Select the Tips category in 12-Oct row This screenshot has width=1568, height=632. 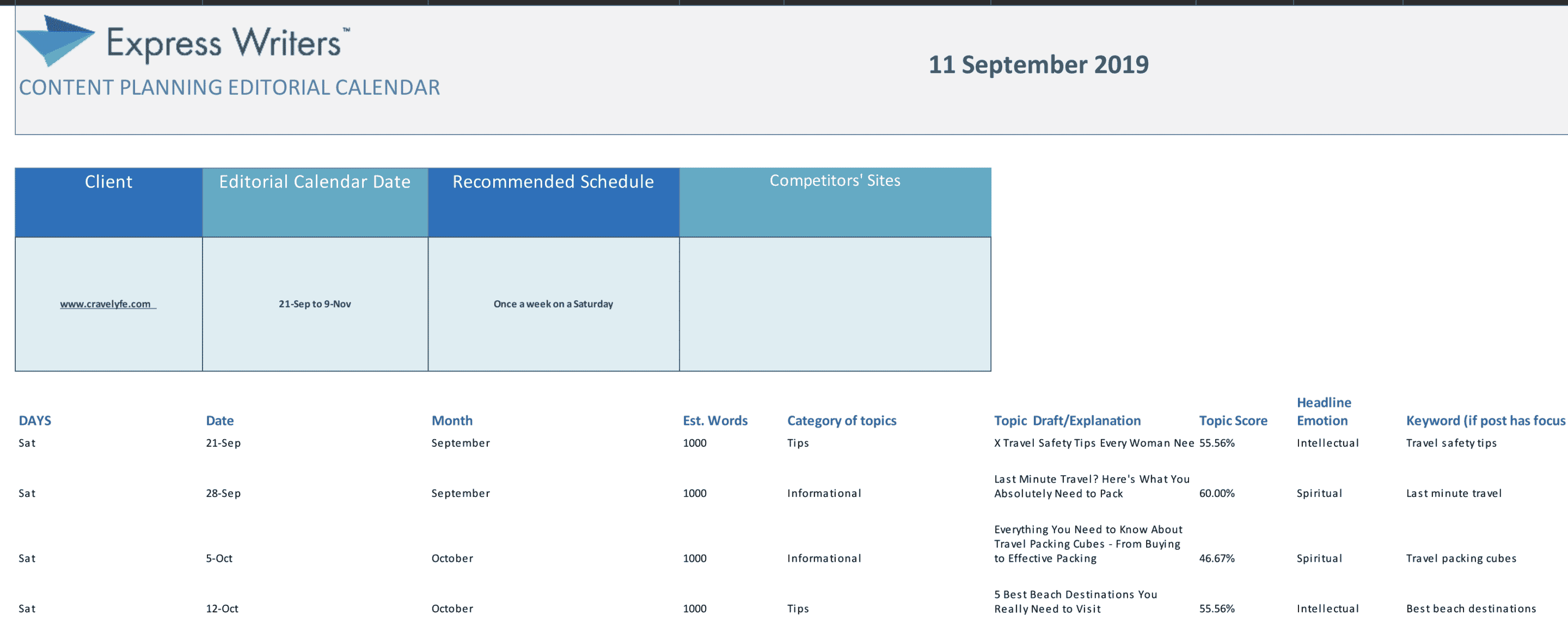798,609
